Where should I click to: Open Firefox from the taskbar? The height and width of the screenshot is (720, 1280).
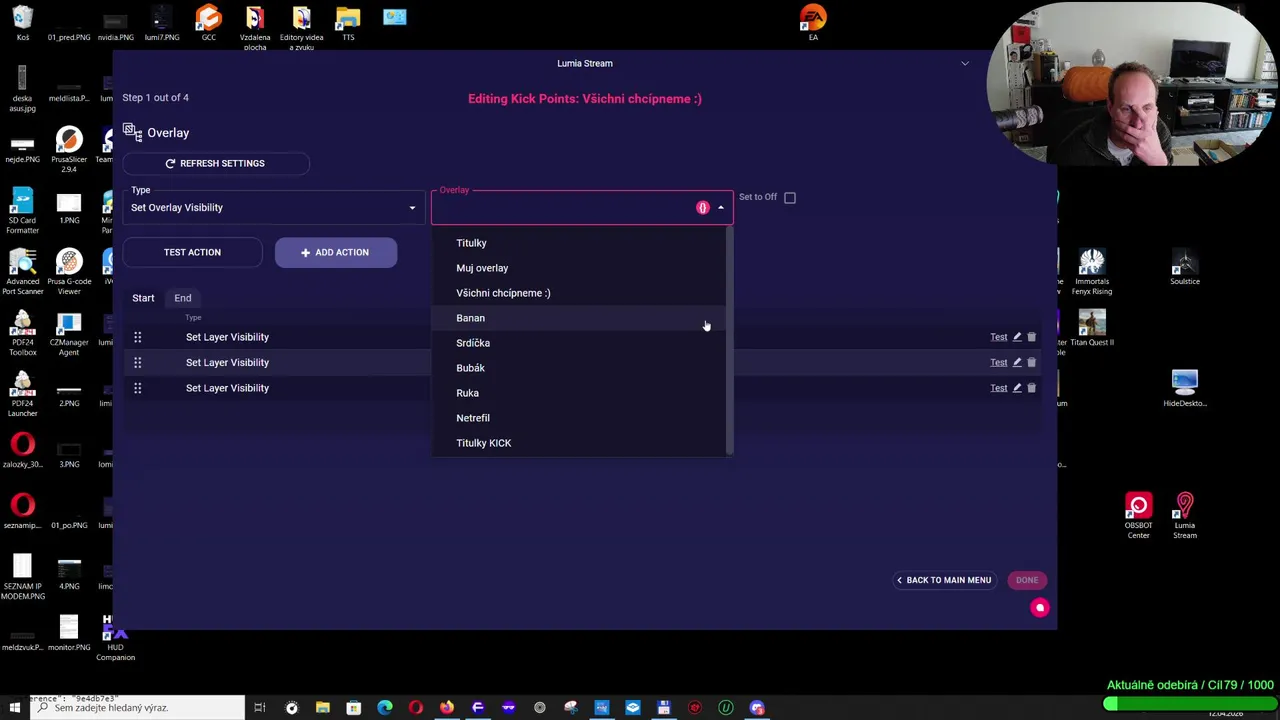[x=447, y=708]
